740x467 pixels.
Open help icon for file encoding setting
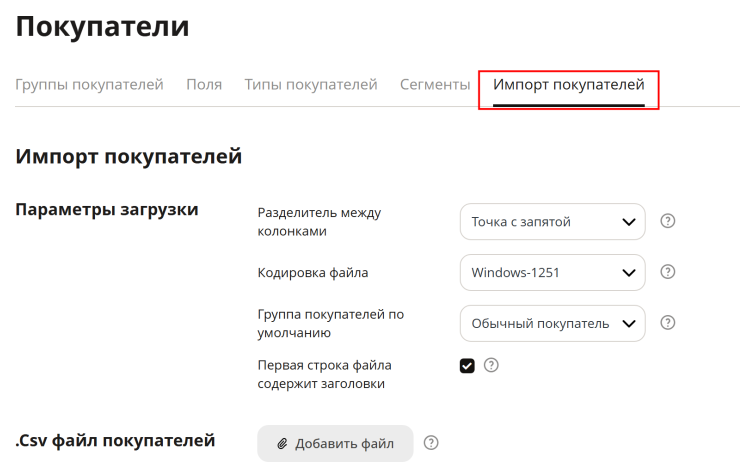[x=667, y=272]
